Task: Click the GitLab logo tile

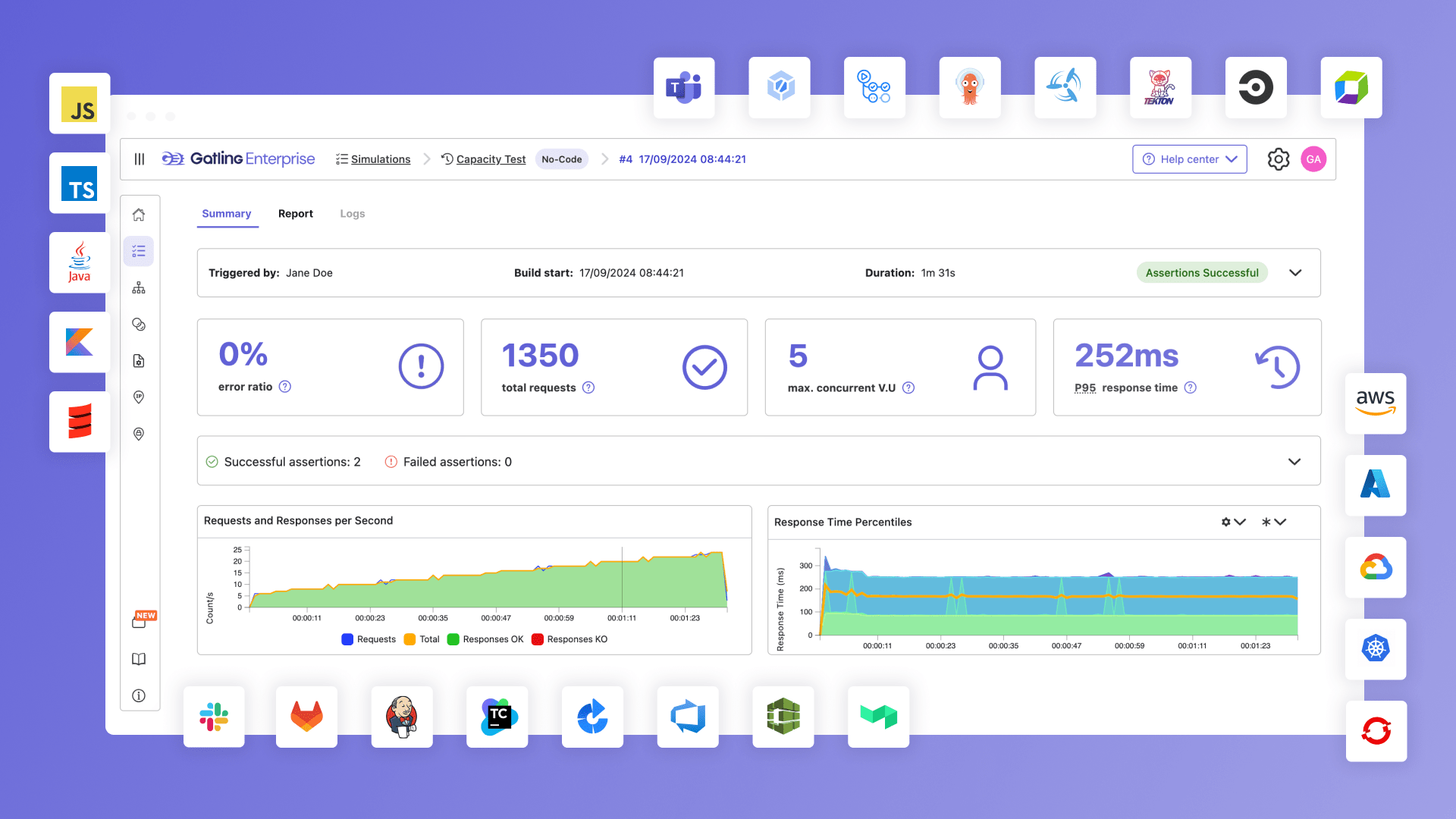Action: coord(306,717)
